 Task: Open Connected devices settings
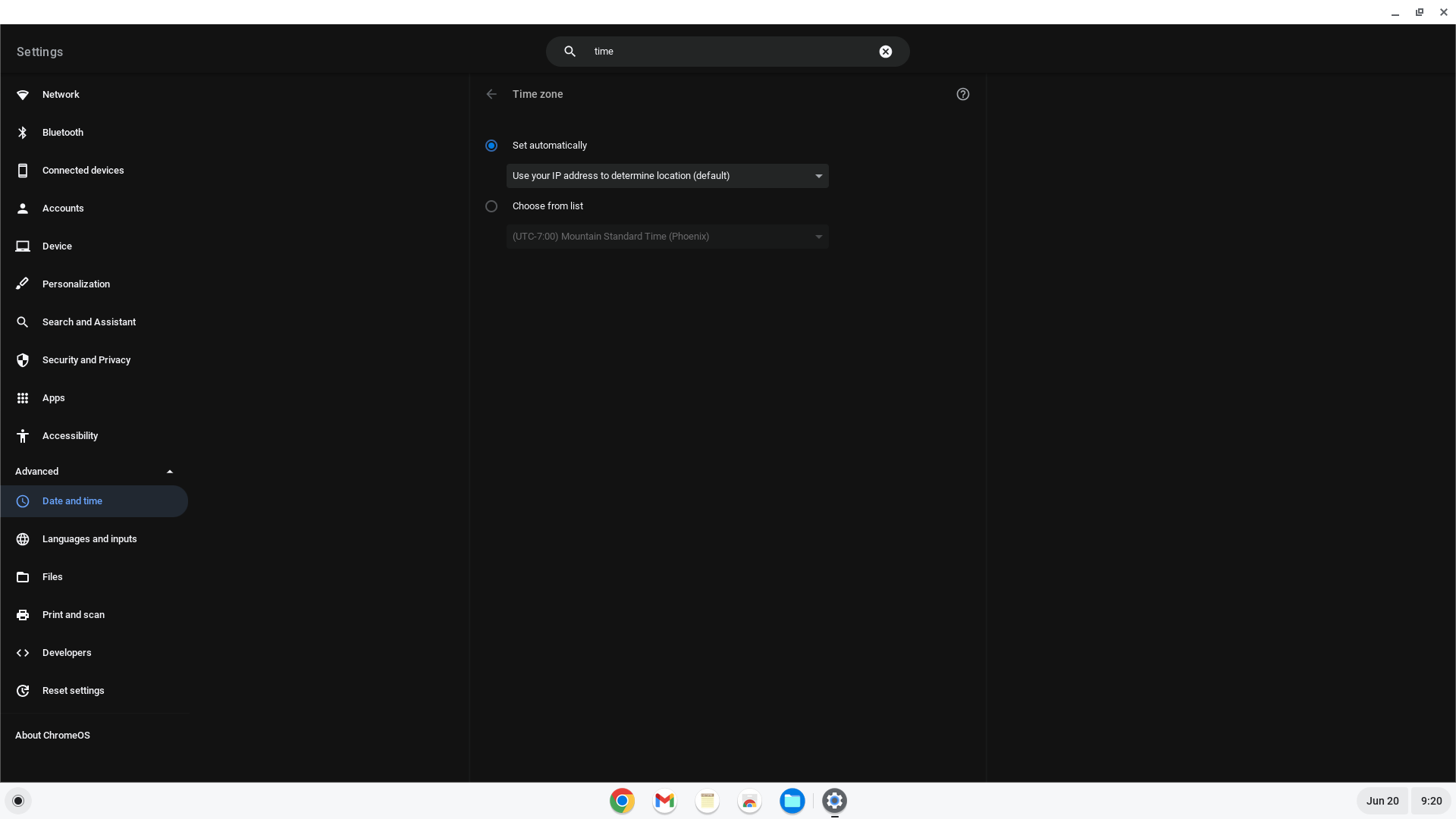tap(94, 171)
